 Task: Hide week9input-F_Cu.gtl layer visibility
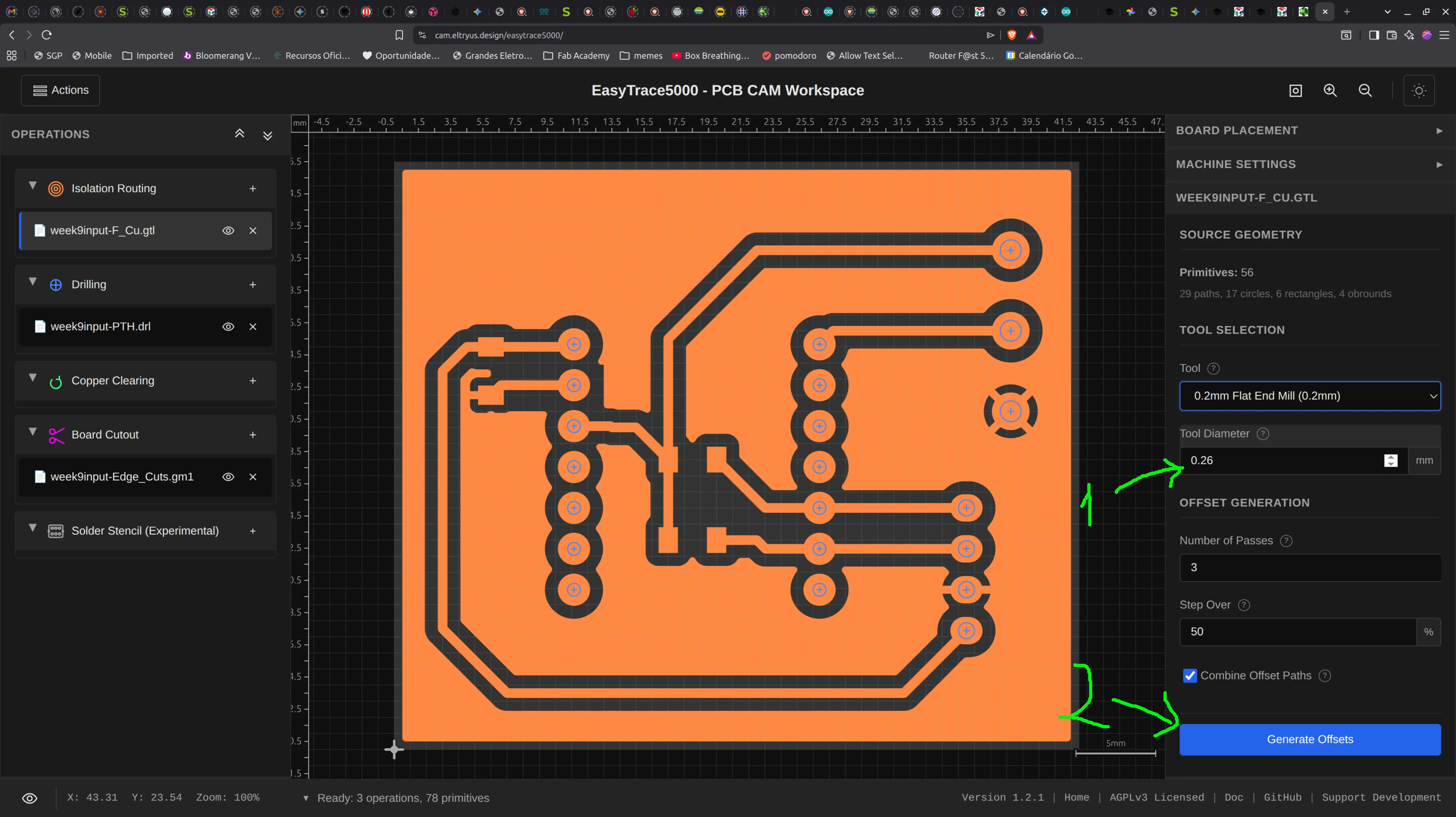click(x=228, y=231)
